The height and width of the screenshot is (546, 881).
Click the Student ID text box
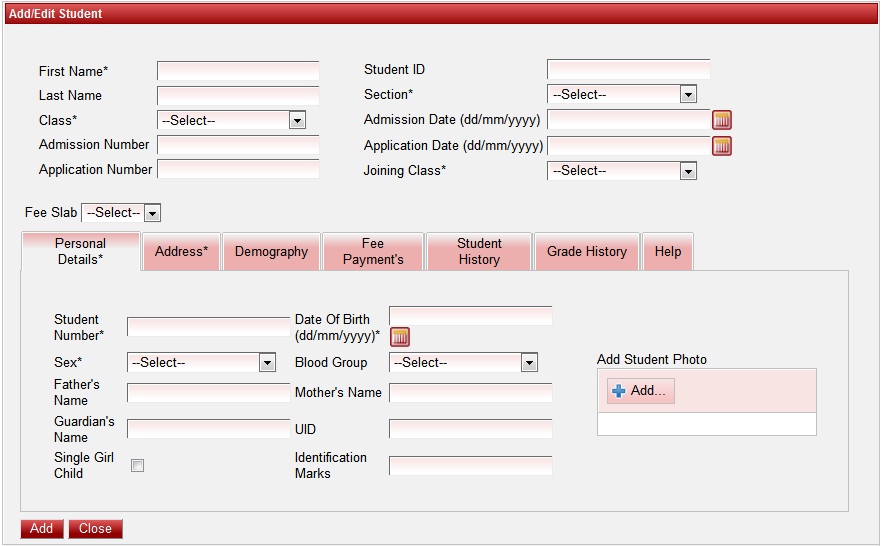pos(628,69)
